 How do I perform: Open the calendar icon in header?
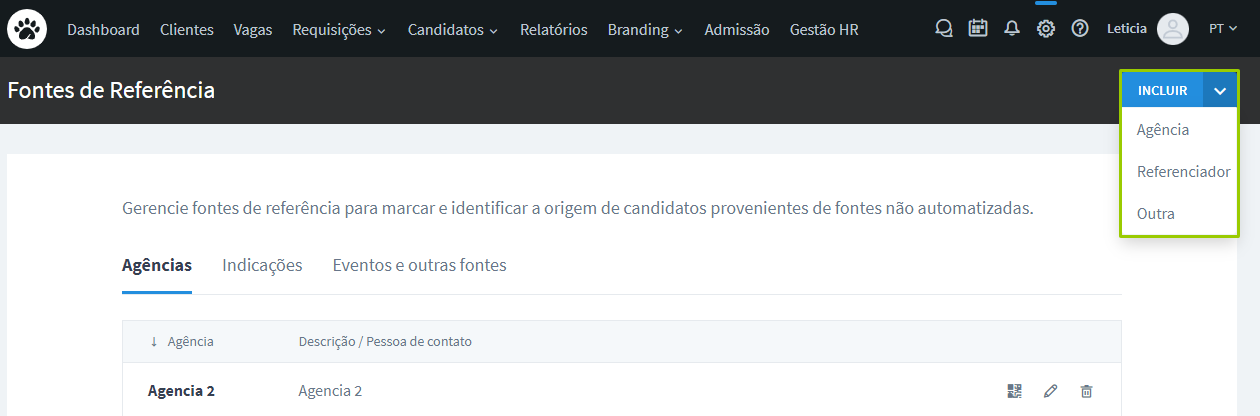pos(978,29)
